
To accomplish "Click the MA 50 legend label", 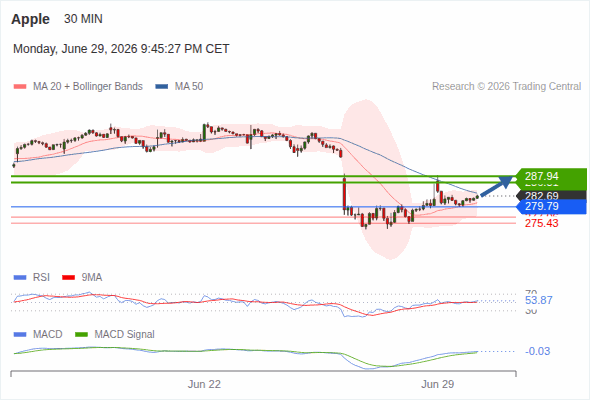I will tap(189, 87).
